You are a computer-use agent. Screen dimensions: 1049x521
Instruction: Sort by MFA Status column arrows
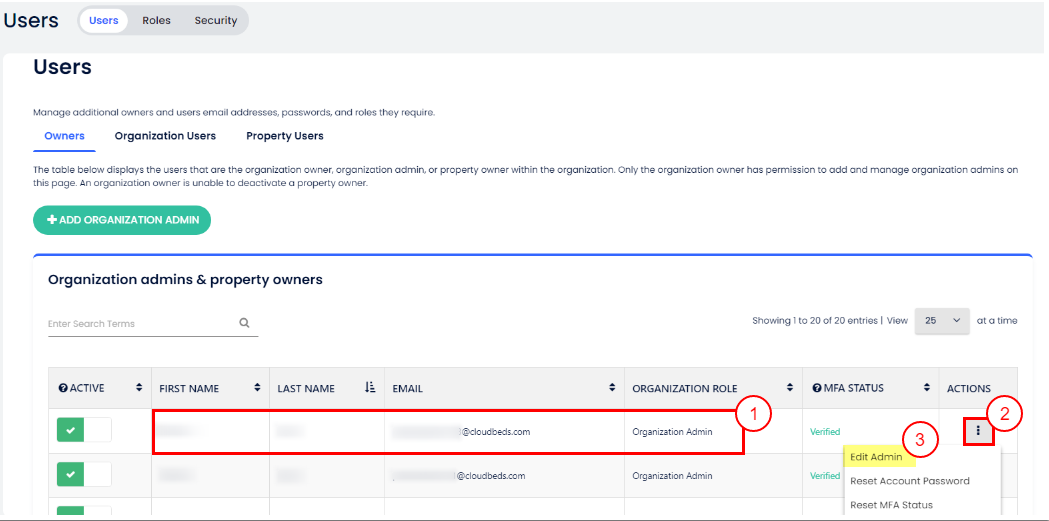(922, 388)
